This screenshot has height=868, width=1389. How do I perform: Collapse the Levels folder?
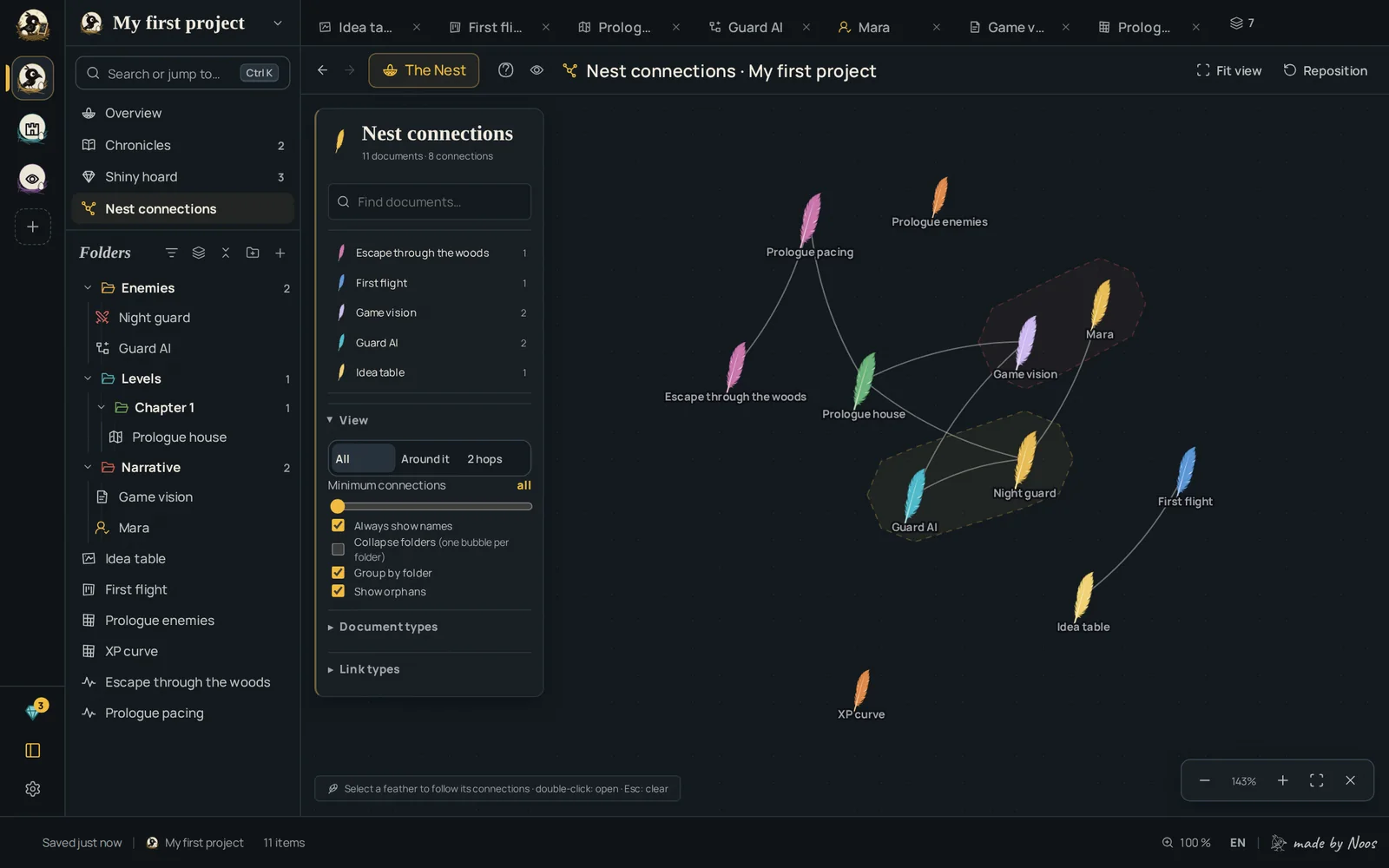(x=88, y=378)
